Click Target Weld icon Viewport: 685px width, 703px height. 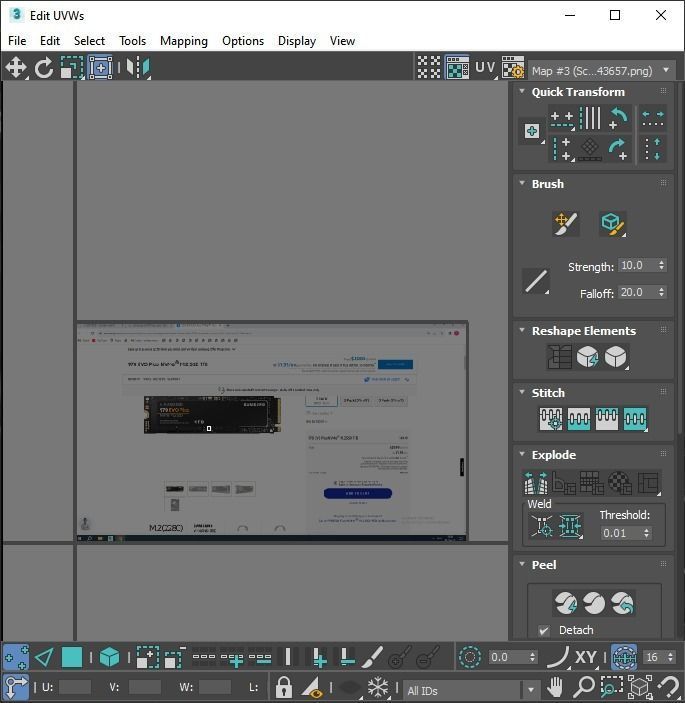(542, 525)
